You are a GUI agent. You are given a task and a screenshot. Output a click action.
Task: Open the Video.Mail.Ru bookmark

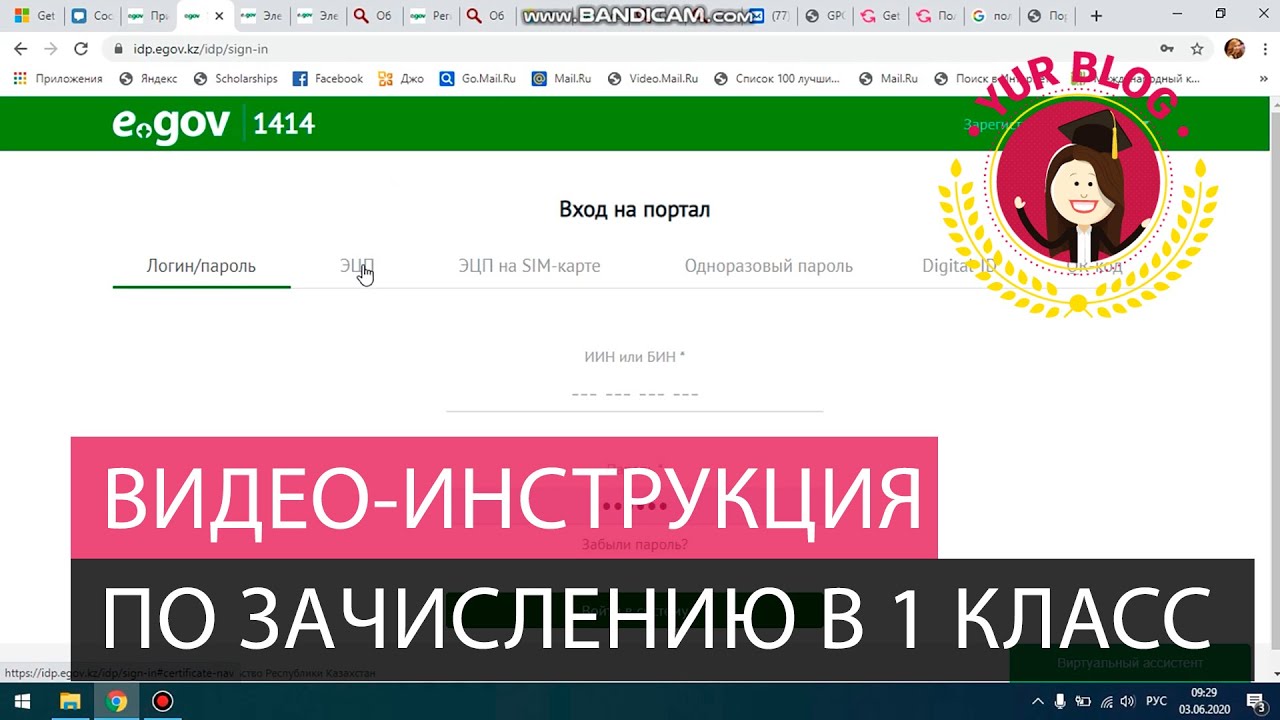653,79
